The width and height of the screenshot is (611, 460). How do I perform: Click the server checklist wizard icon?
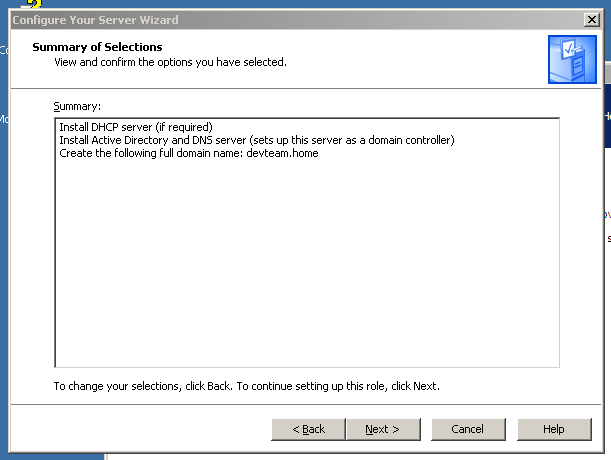(571, 59)
